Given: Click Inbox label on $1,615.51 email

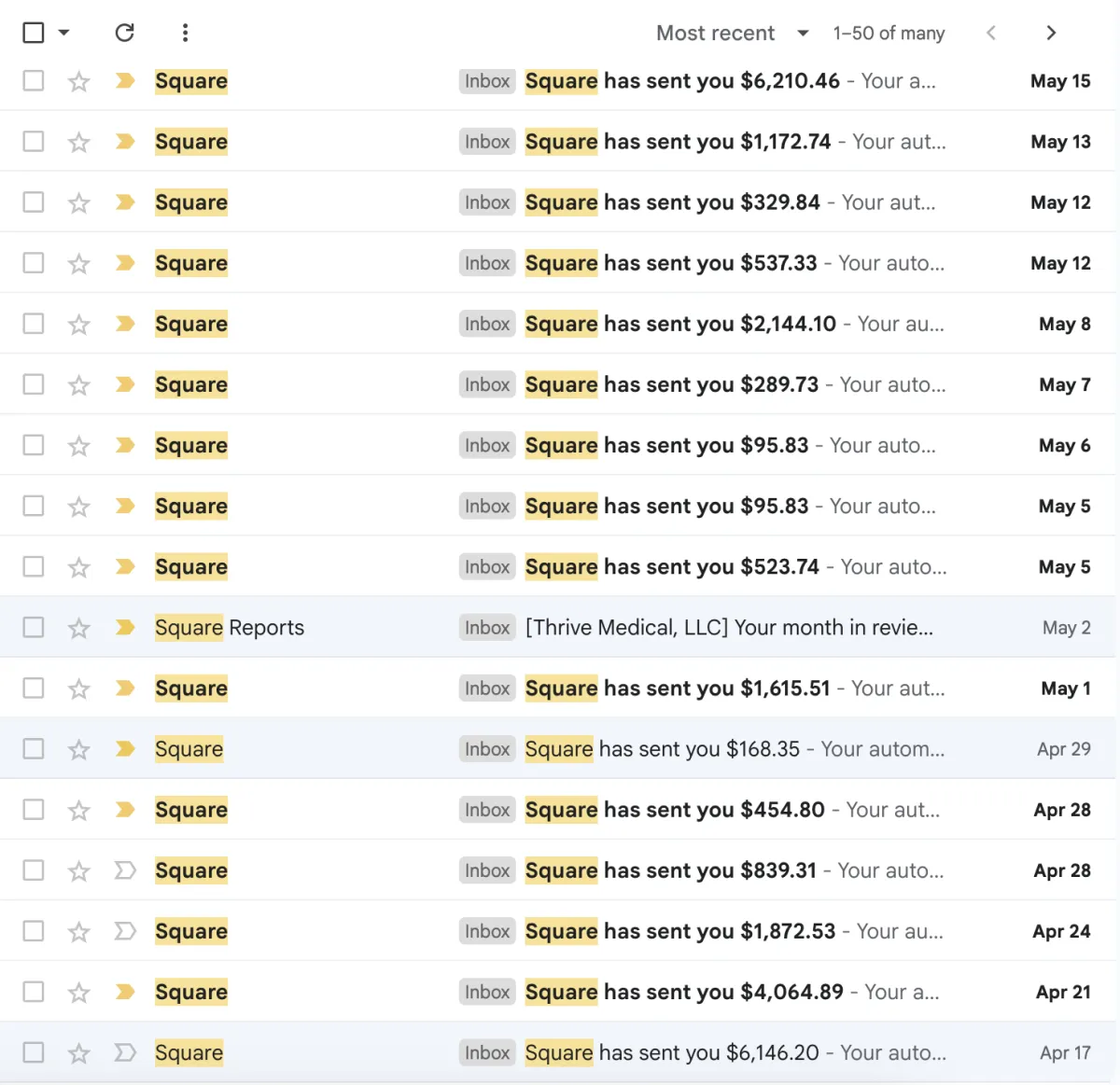Looking at the screenshot, I should [487, 689].
